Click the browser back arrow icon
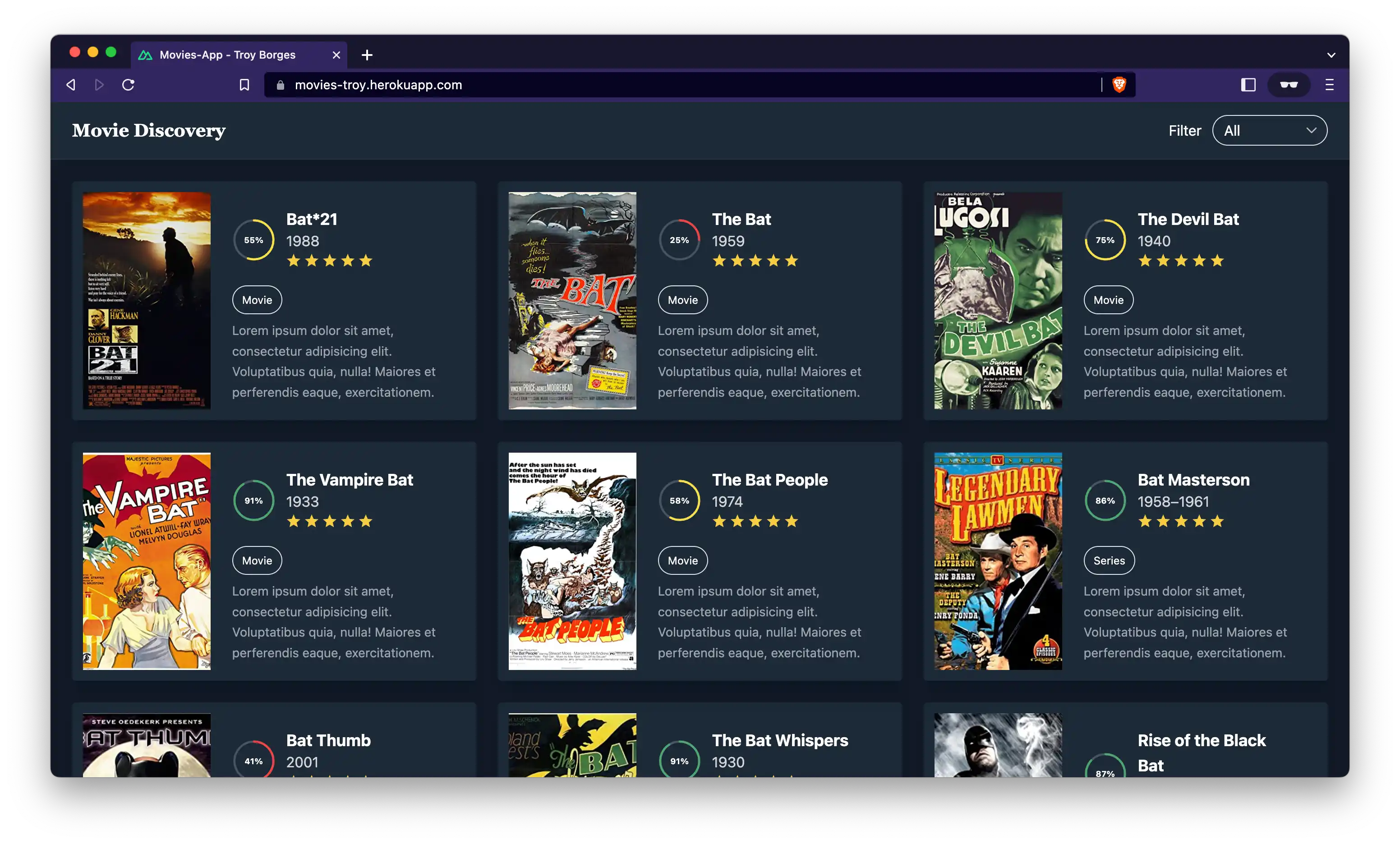This screenshot has height=844, width=1400. point(71,85)
